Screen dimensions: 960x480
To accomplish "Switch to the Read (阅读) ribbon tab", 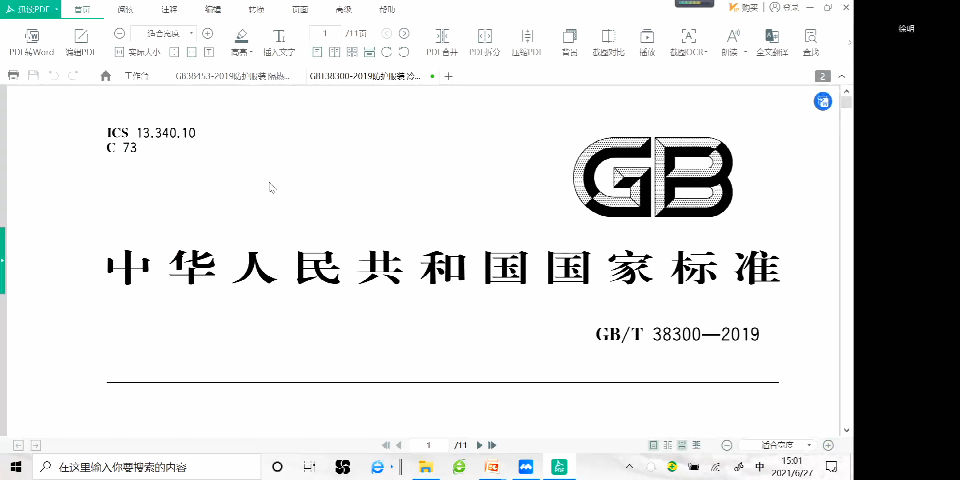I will pos(126,9).
